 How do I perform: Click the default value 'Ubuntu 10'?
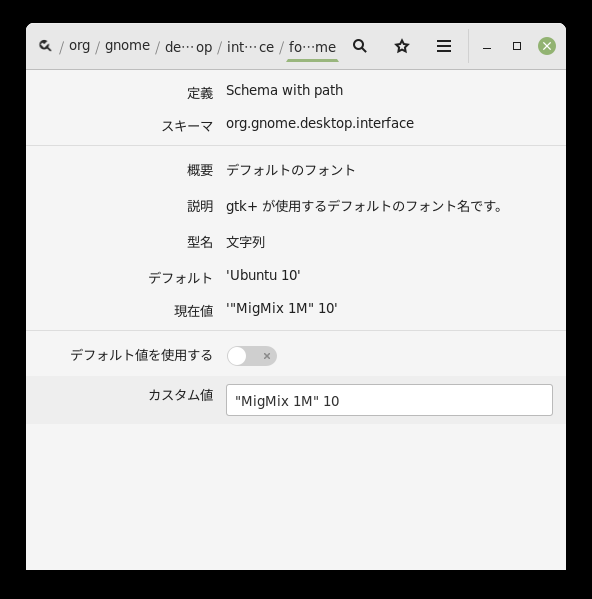[263, 275]
